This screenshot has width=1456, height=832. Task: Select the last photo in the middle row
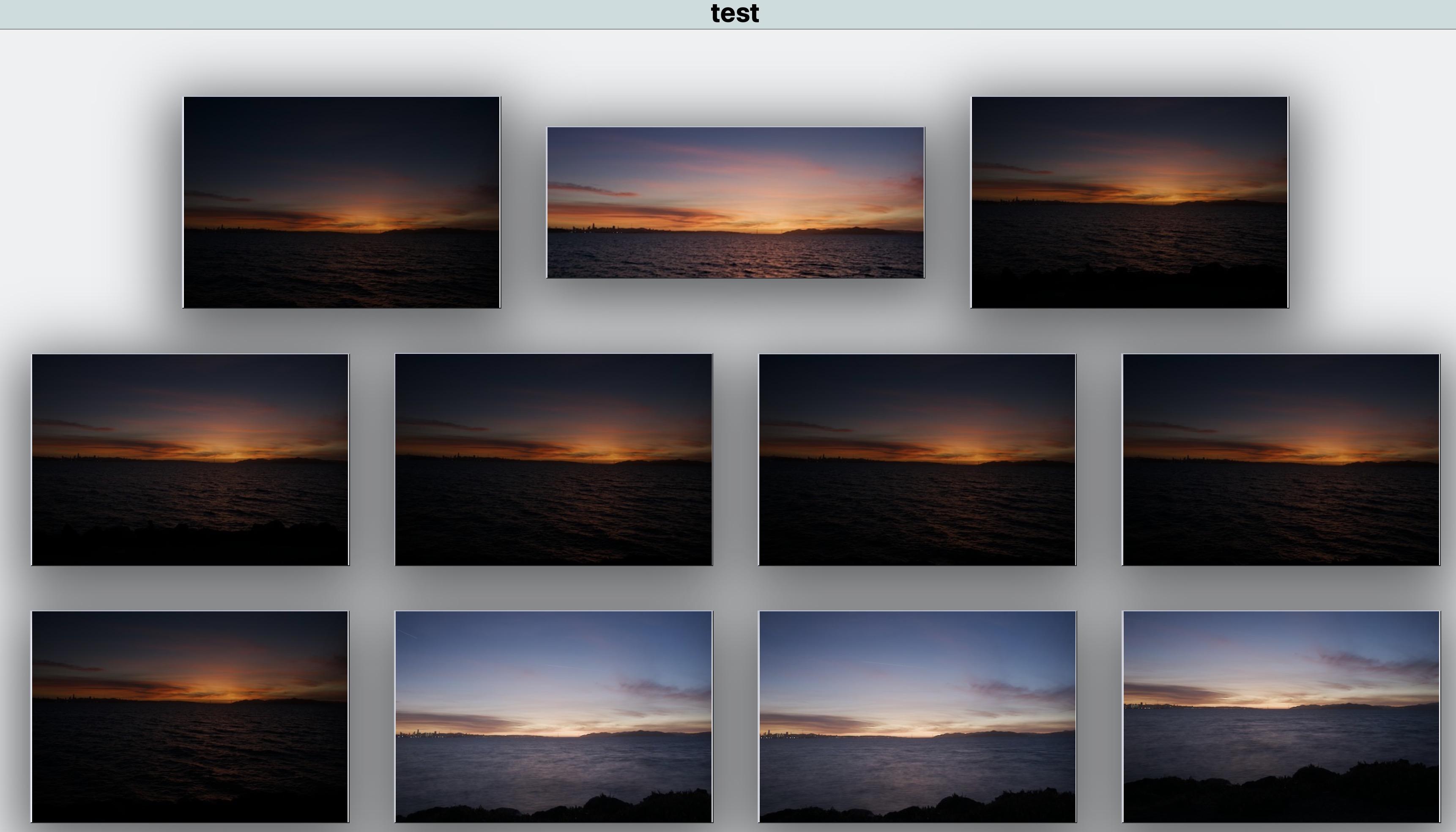click(1281, 460)
